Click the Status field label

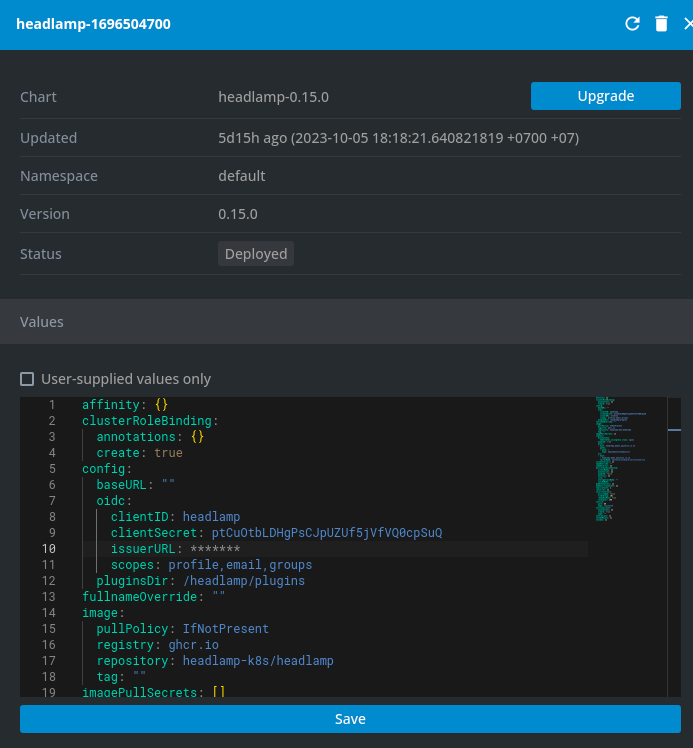41,254
